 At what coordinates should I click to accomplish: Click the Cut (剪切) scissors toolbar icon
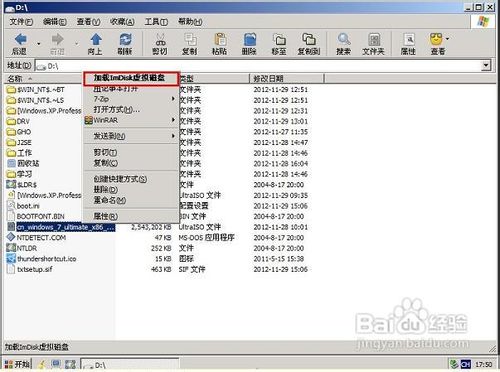[160, 40]
